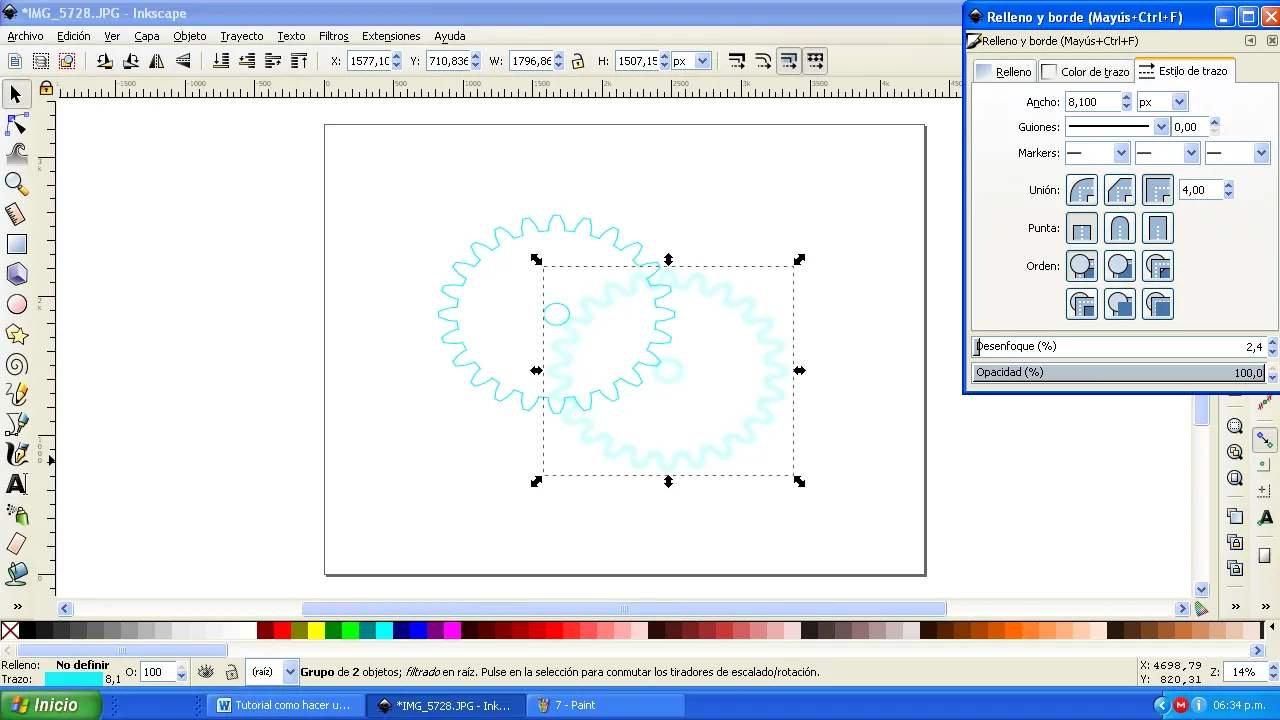Toggle layer lock in status bar
Screen dimensions: 1280x720
[x=231, y=673]
